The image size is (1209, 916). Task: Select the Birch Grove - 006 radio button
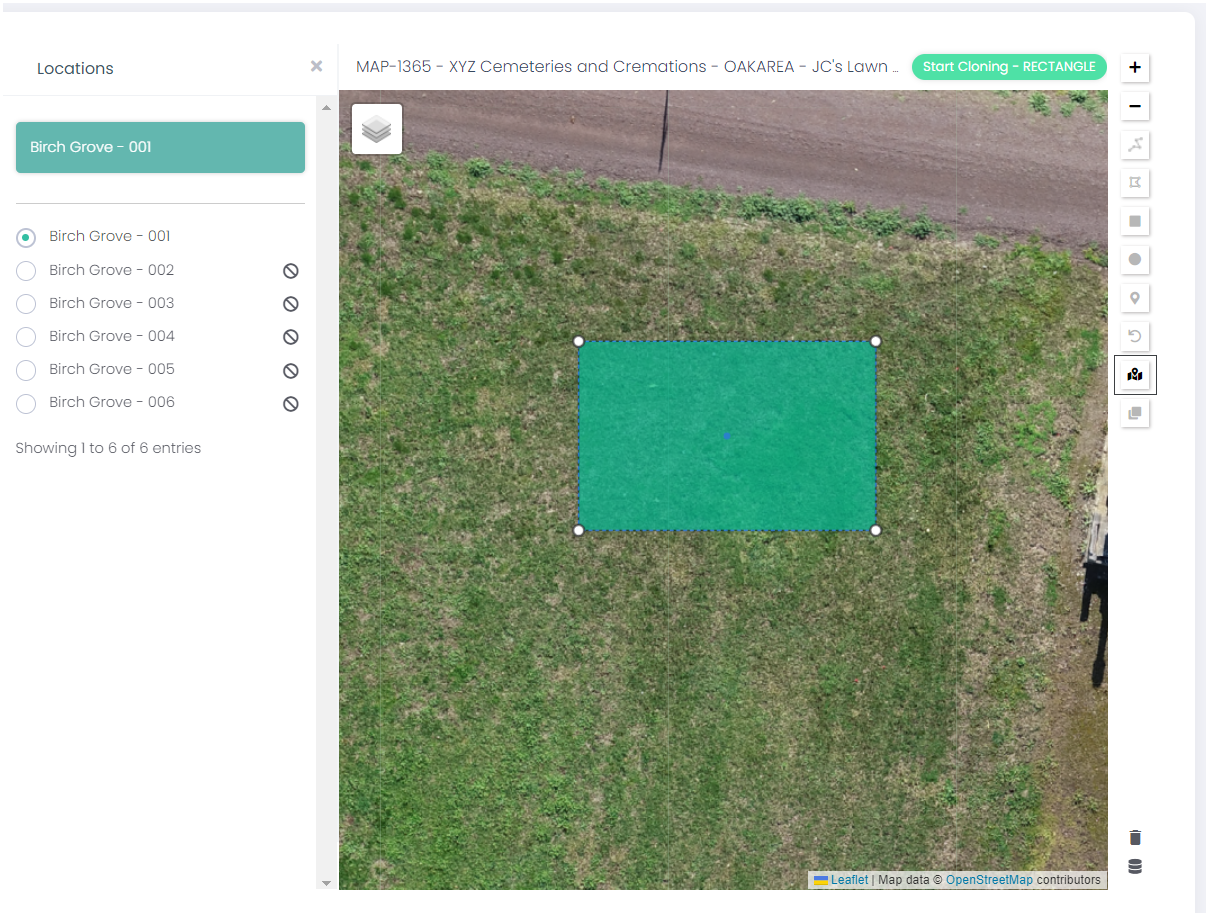point(26,403)
